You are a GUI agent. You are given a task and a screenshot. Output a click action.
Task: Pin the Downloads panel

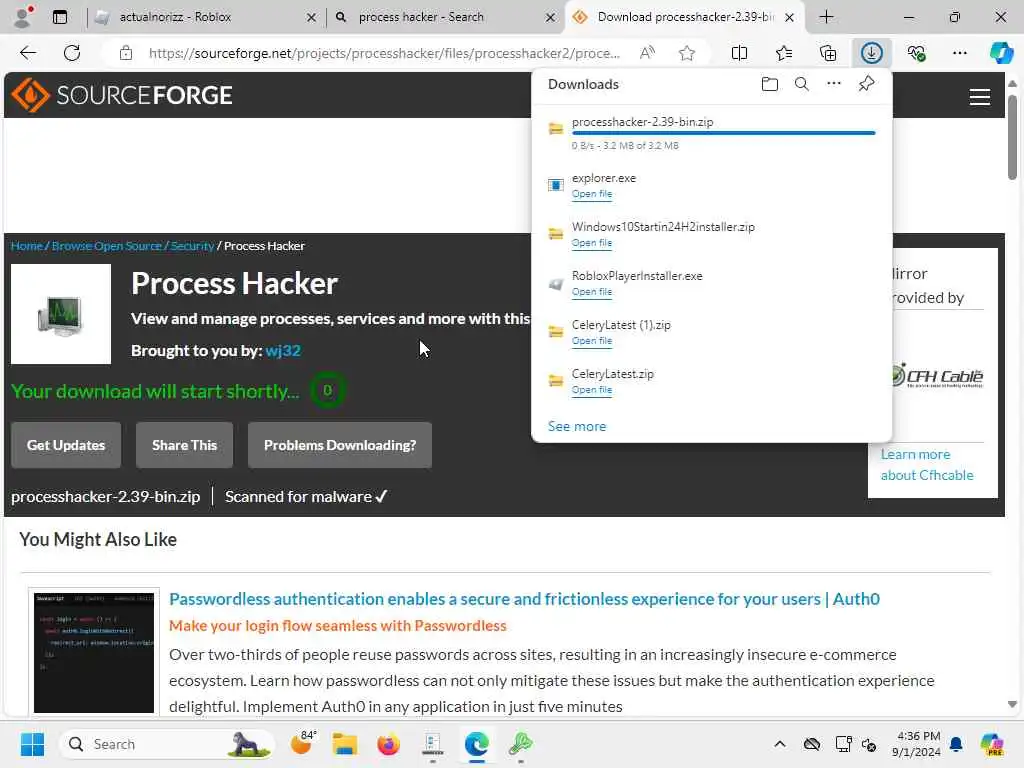[866, 84]
